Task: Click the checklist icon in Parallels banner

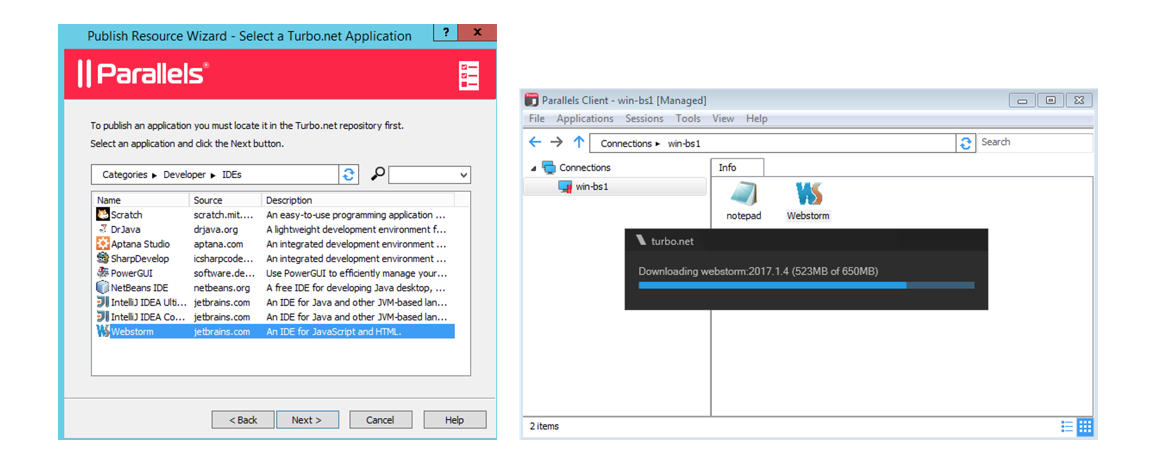Action: tap(469, 76)
